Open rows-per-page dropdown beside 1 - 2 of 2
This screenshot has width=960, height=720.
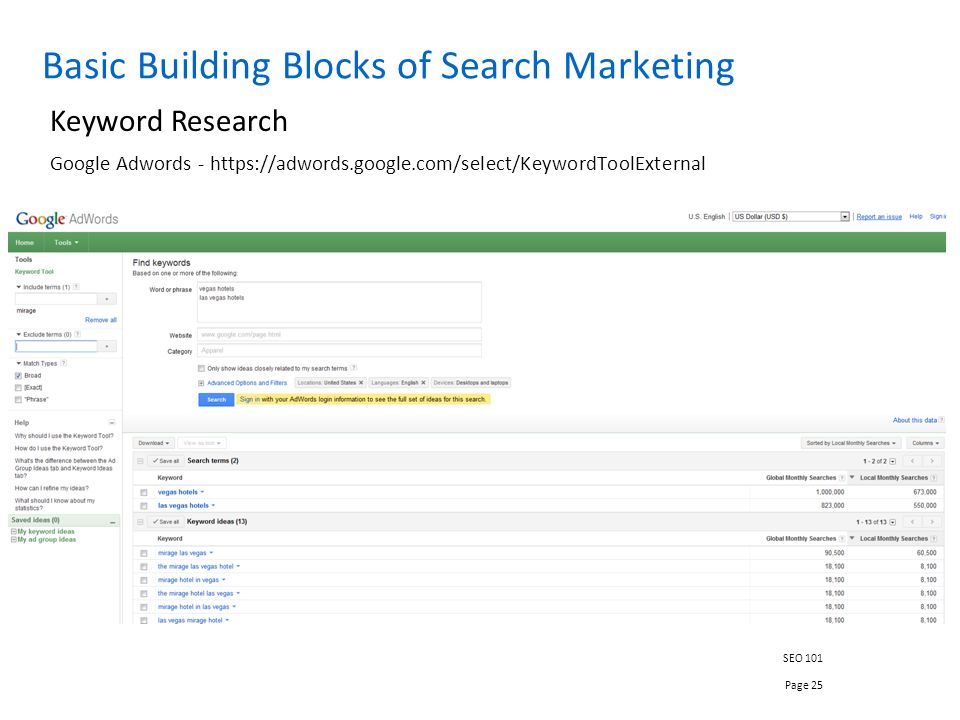click(893, 461)
